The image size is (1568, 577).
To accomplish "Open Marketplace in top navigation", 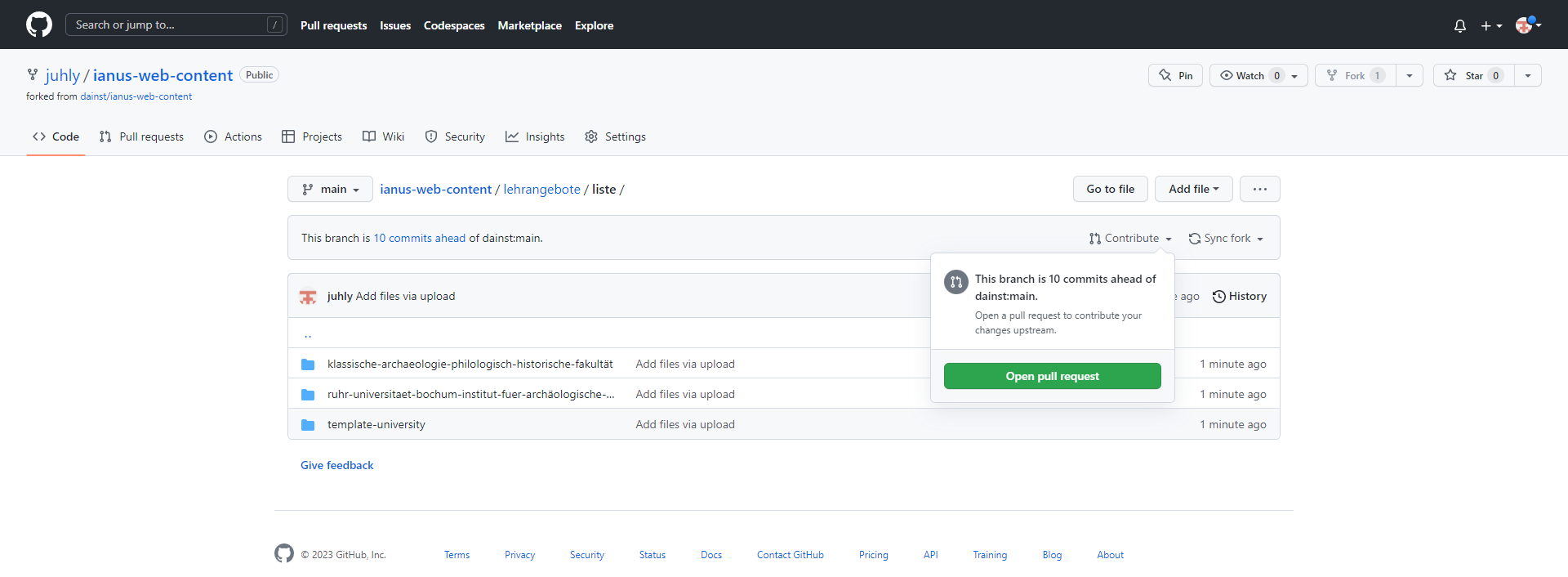I will click(x=529, y=25).
